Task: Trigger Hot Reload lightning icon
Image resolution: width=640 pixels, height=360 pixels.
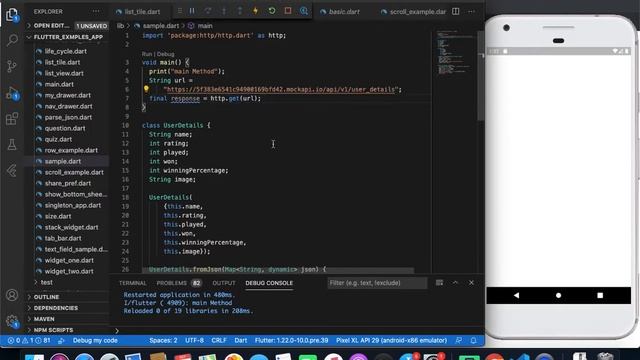Action: (x=256, y=11)
